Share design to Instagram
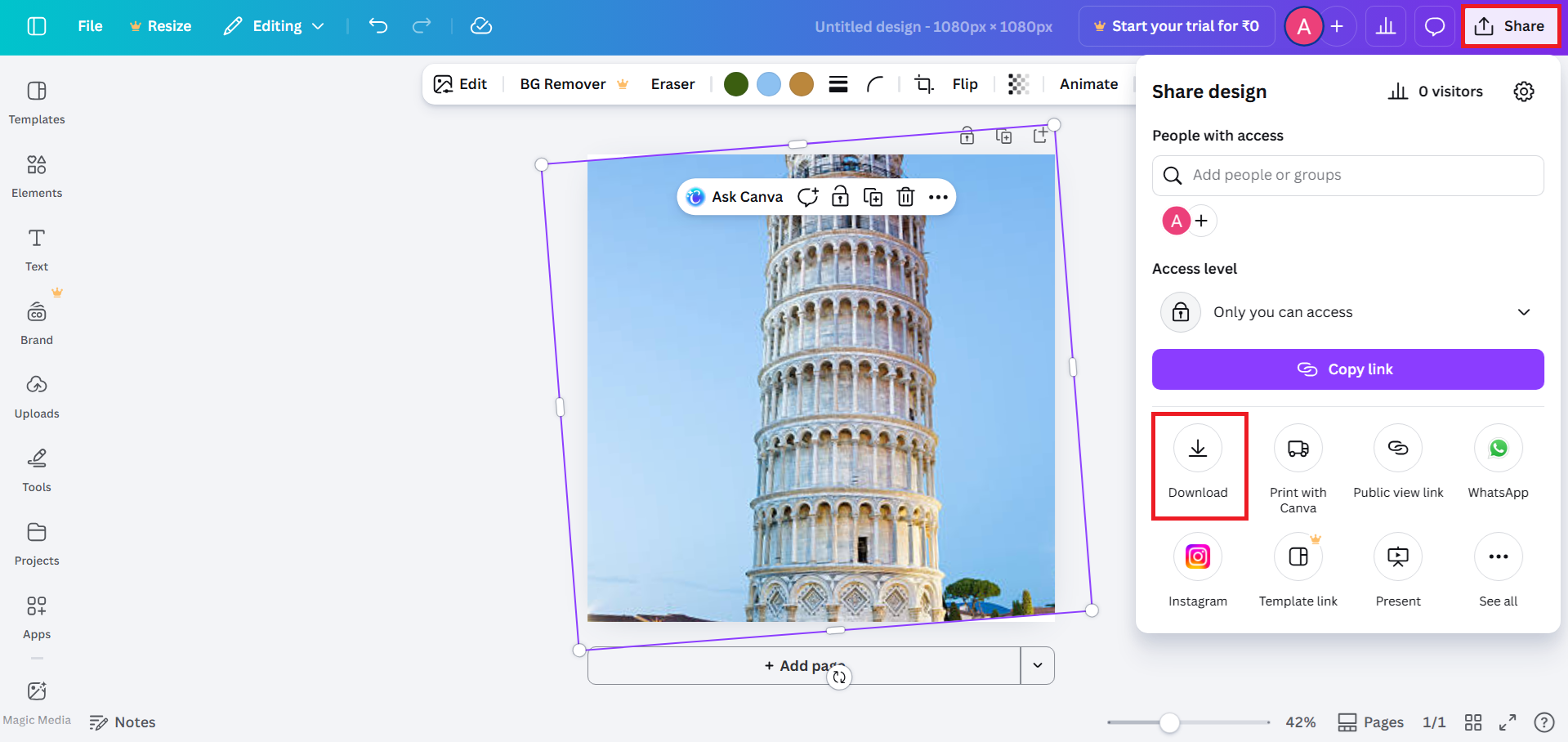The width and height of the screenshot is (1568, 742). tap(1198, 556)
